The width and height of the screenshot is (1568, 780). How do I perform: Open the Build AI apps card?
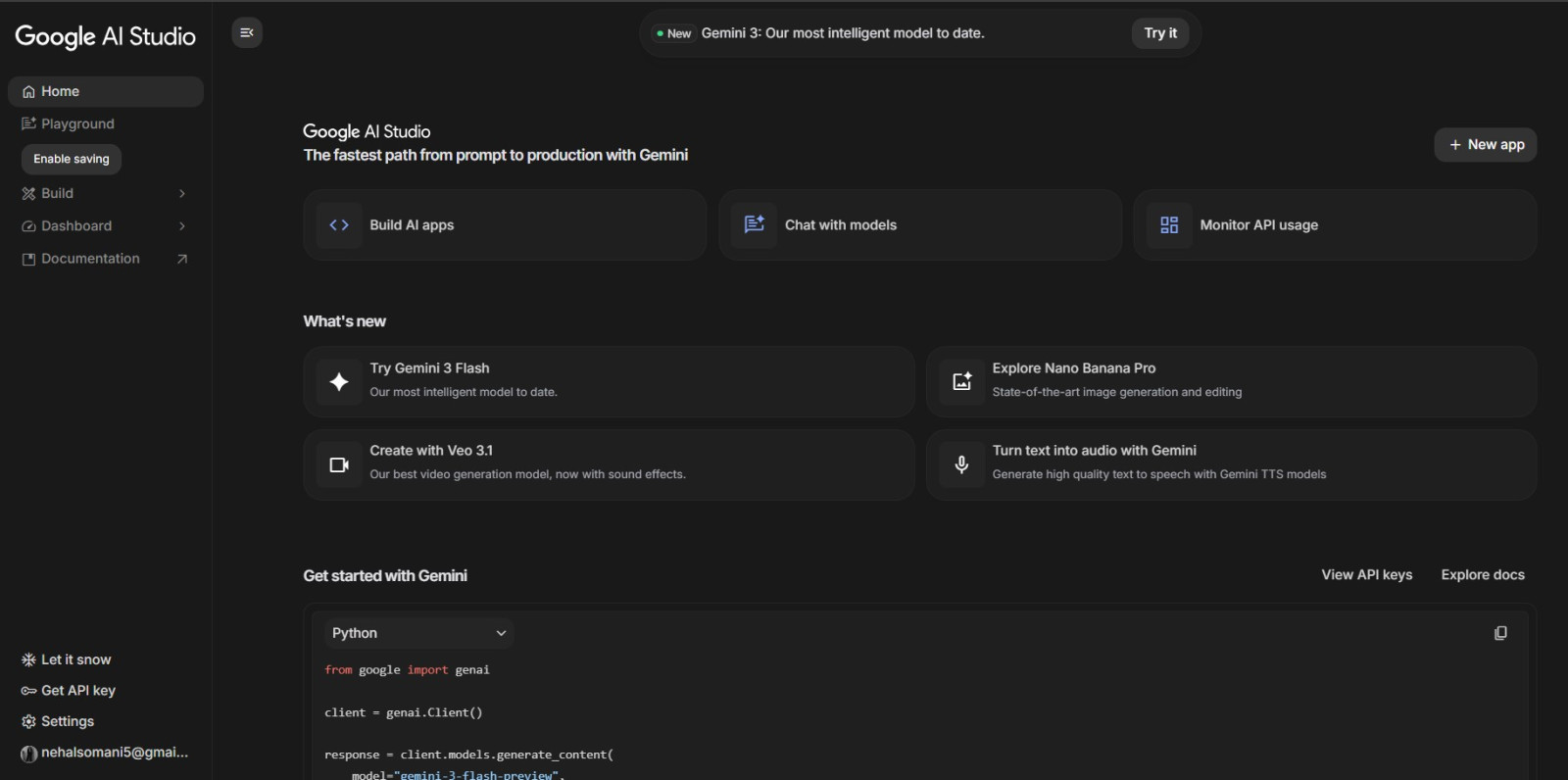tap(504, 224)
